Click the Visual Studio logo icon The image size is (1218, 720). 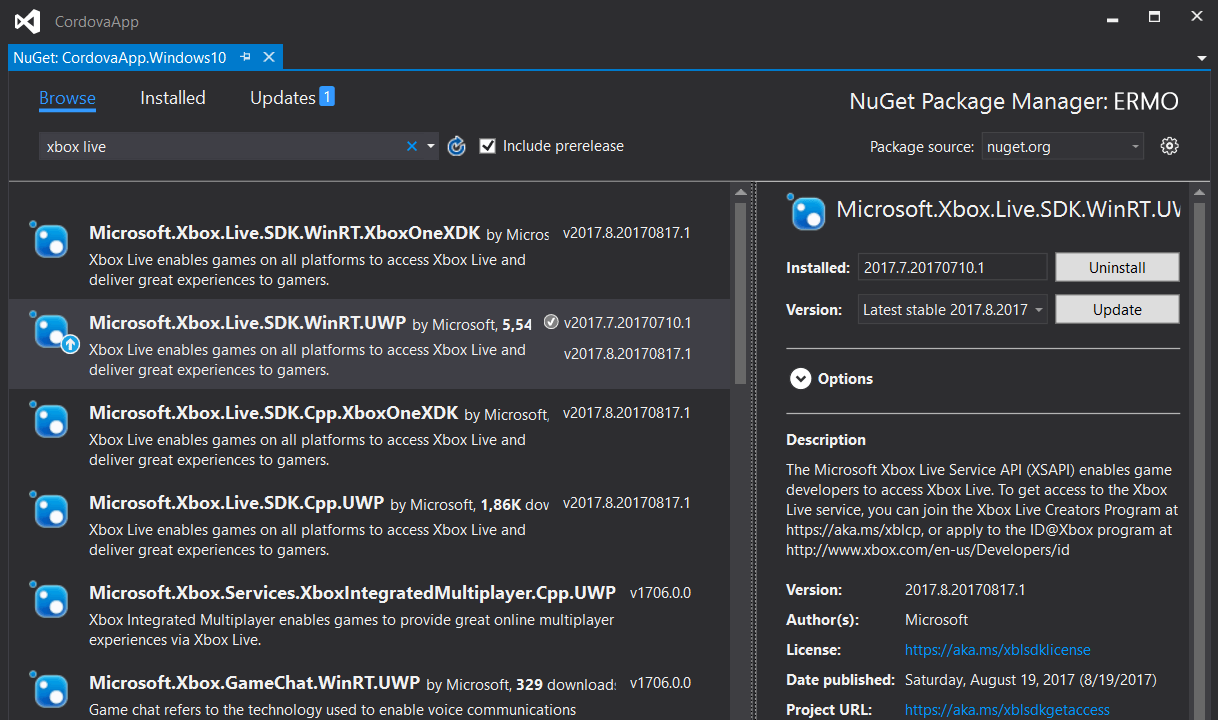(27, 21)
